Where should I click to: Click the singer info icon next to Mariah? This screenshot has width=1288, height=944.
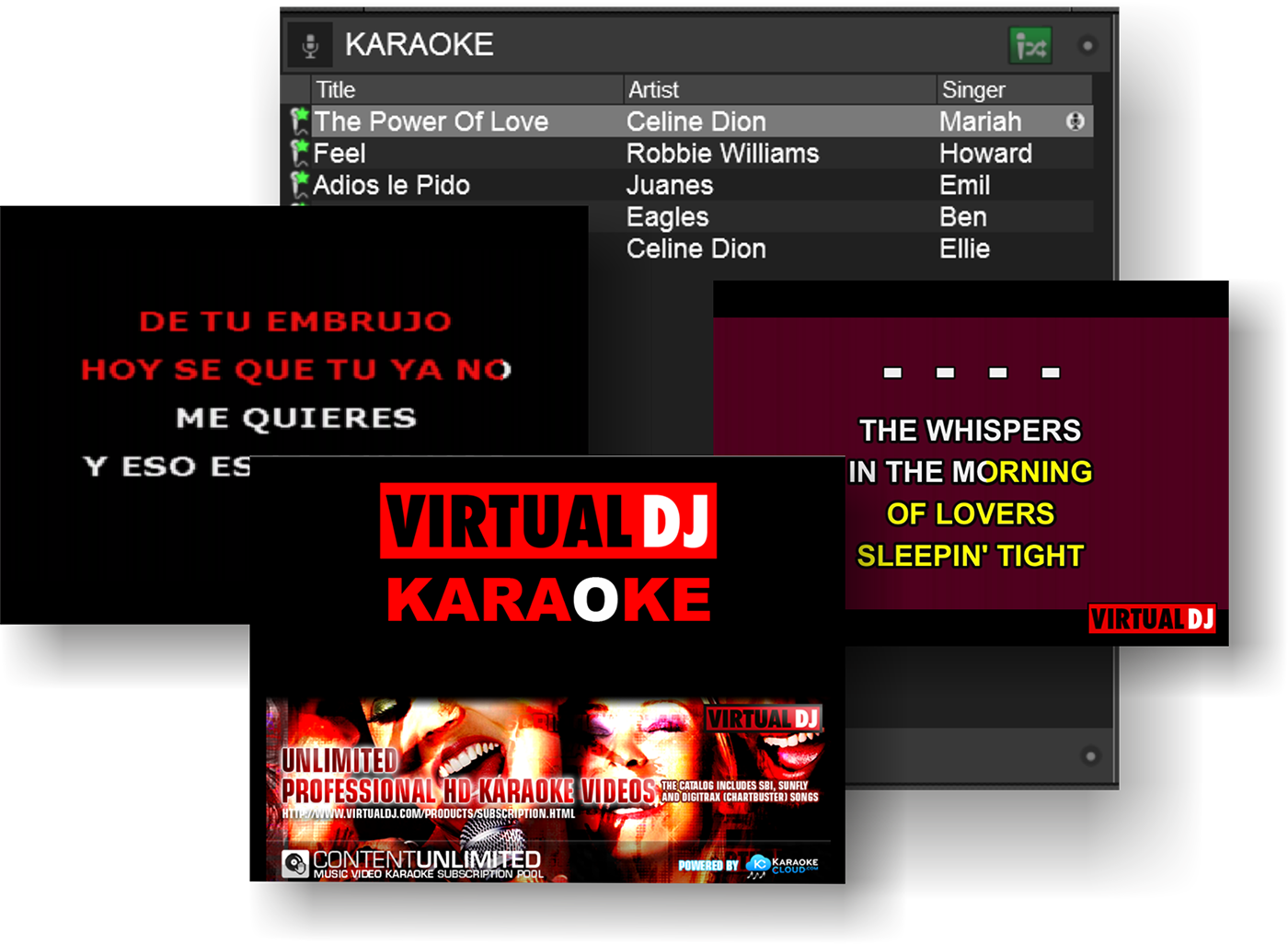click(1076, 121)
